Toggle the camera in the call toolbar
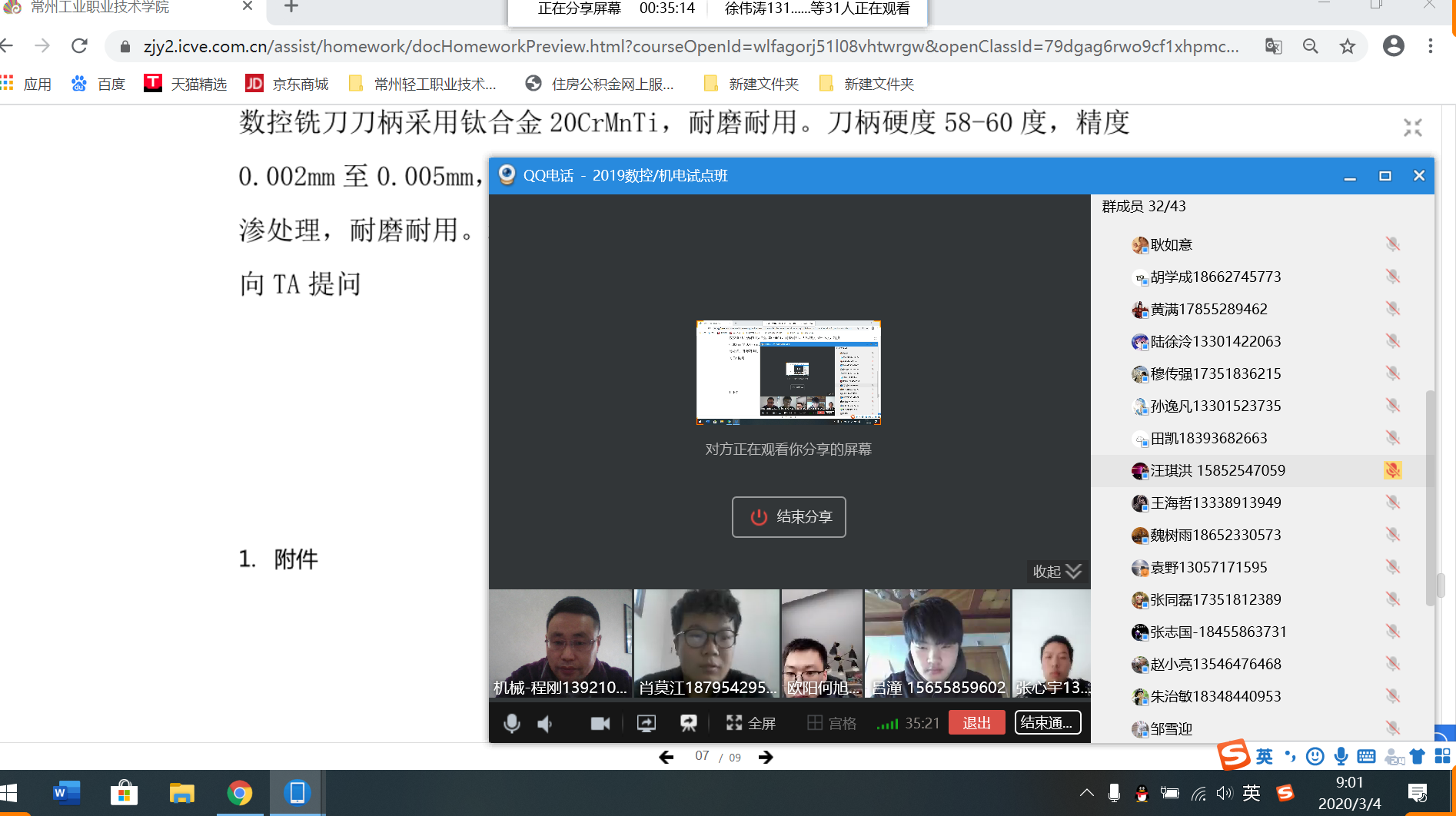Viewport: 1456px width, 816px height. click(x=600, y=723)
